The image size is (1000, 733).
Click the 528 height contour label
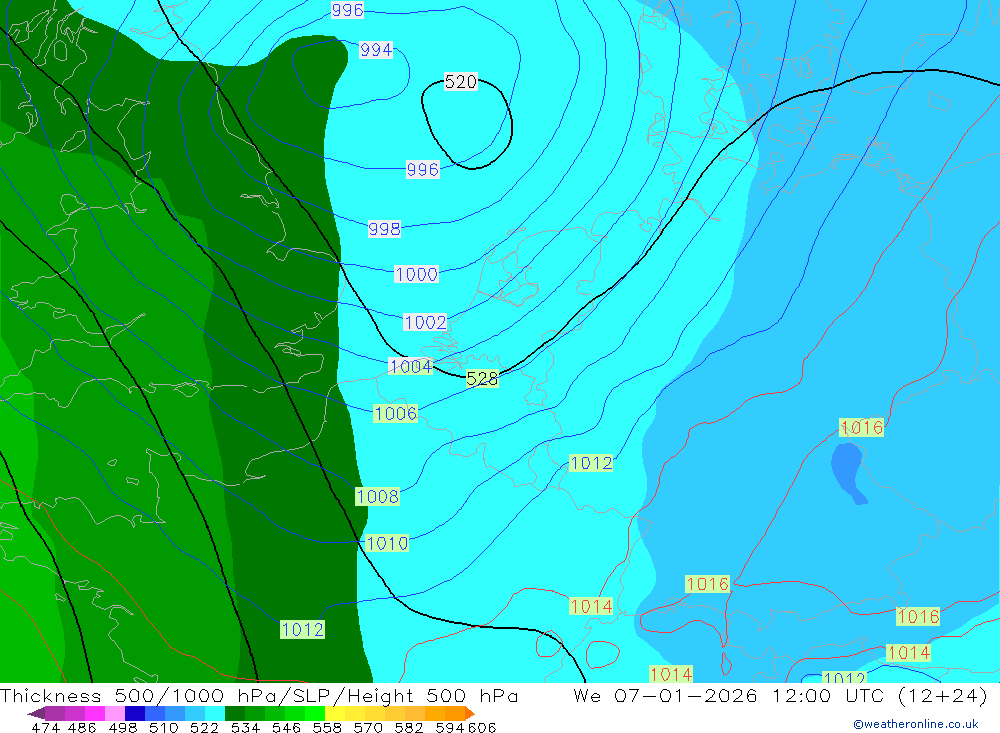pos(482,379)
